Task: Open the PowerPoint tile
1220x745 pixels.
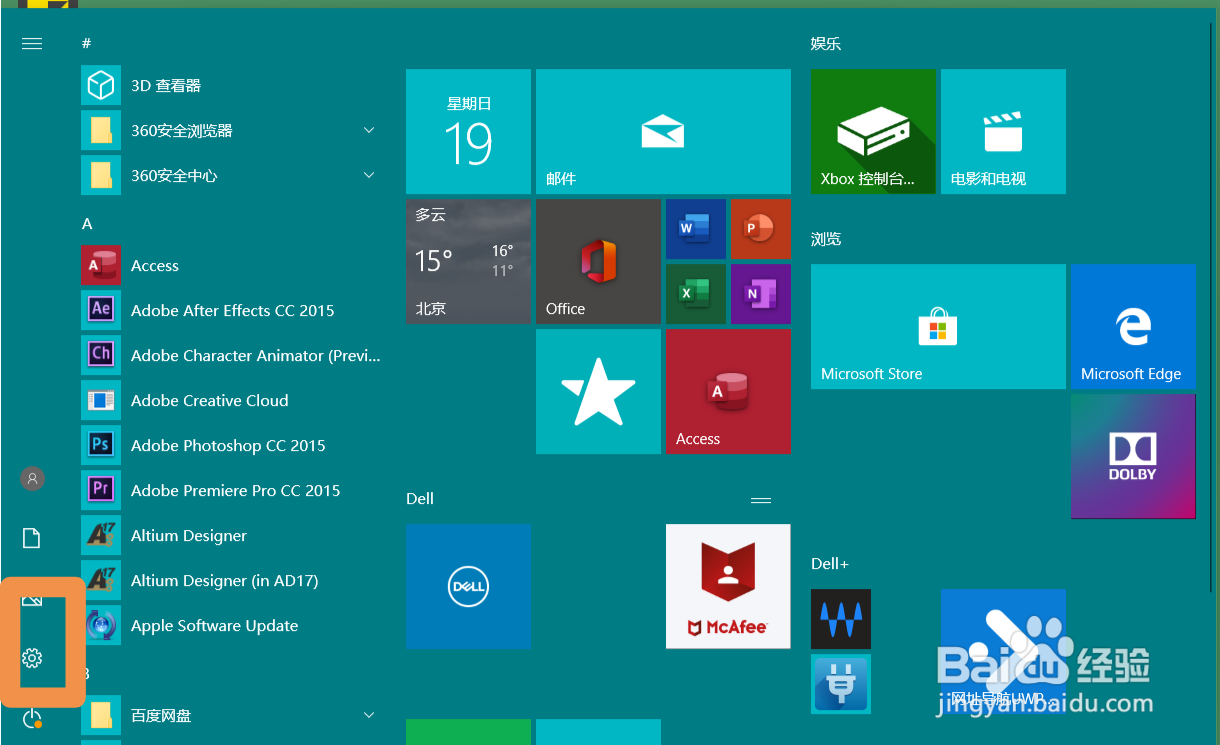Action: click(761, 229)
